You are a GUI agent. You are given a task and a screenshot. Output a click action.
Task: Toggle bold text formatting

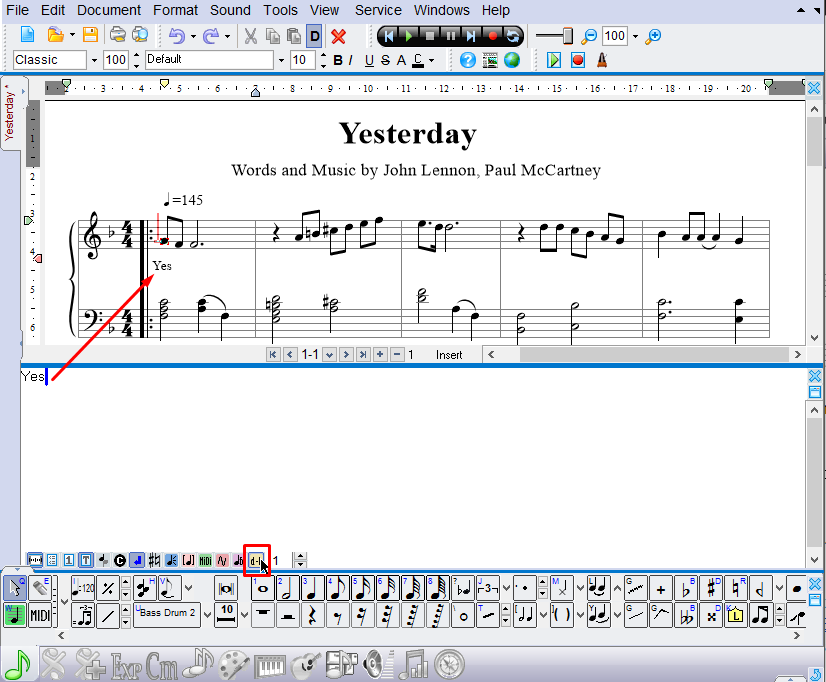338,60
